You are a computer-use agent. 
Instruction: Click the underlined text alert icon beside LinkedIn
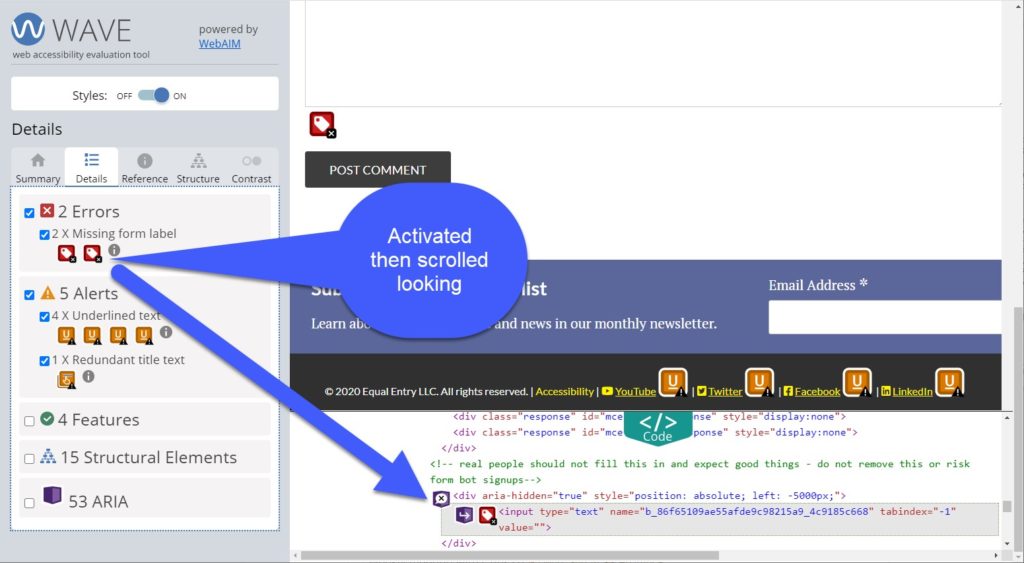(x=949, y=383)
